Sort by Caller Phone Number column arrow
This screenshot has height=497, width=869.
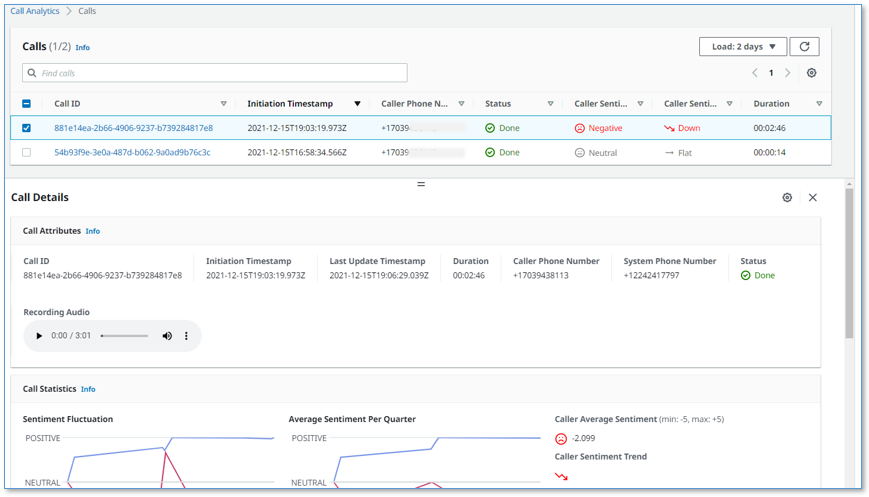[x=461, y=104]
